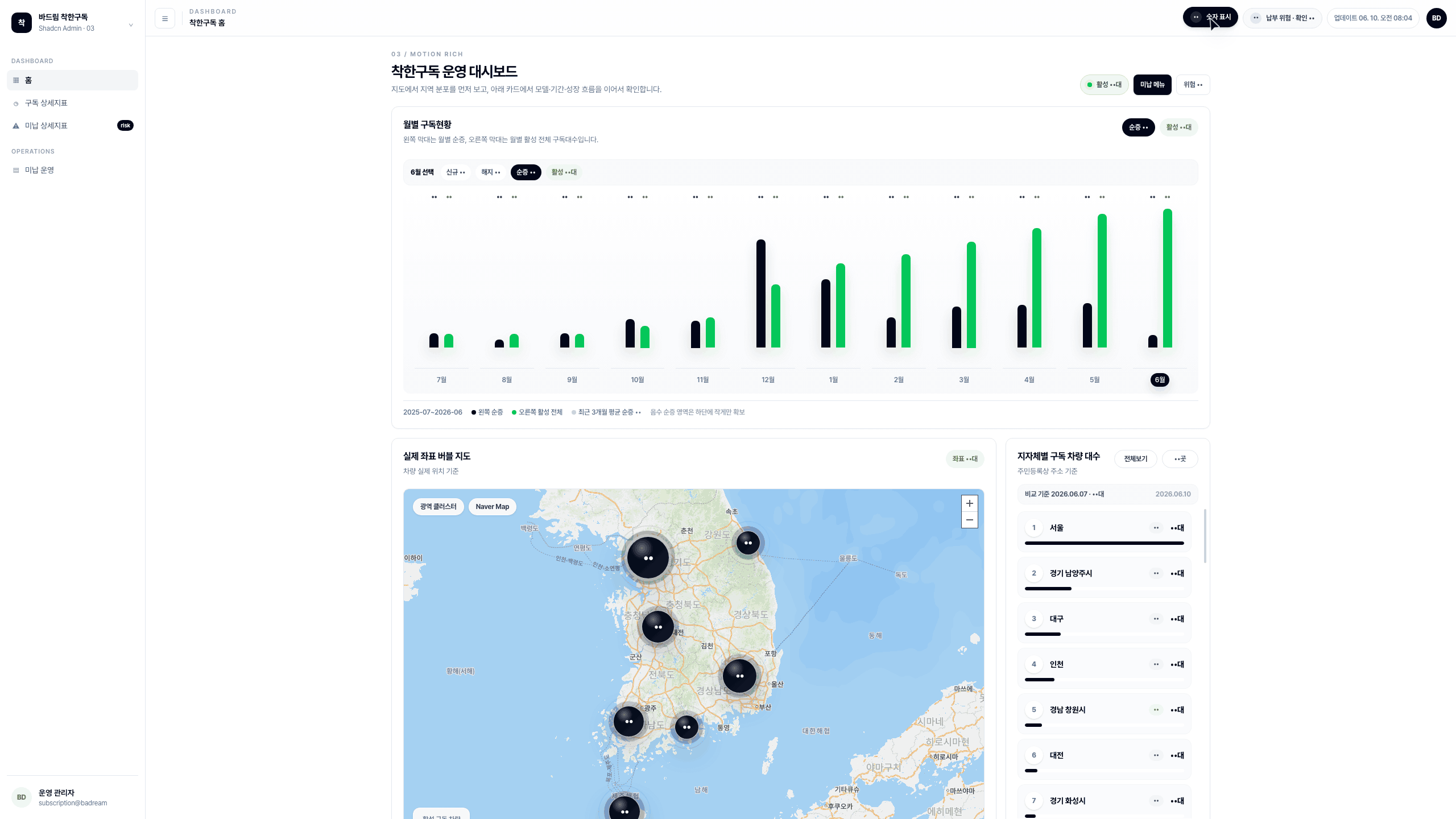Zoom in on the map with plus
This screenshot has width=1456, height=819.
point(970,503)
